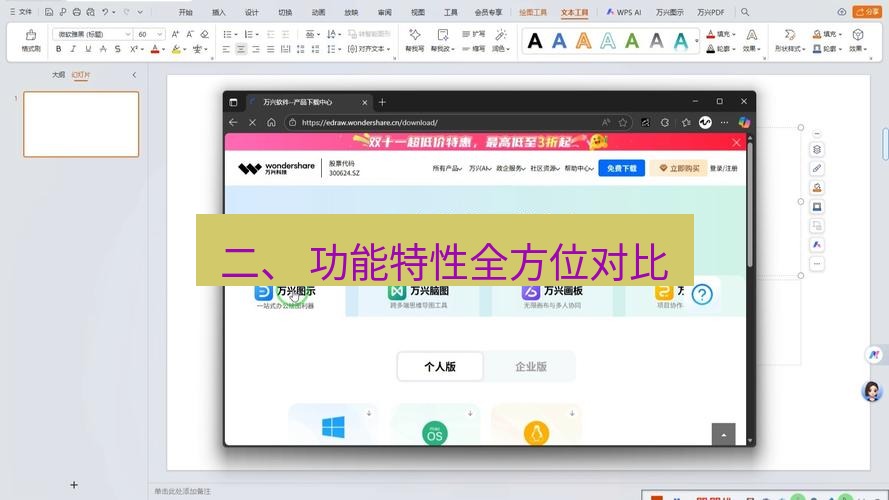Click the yellow highlight color pen

176,49
